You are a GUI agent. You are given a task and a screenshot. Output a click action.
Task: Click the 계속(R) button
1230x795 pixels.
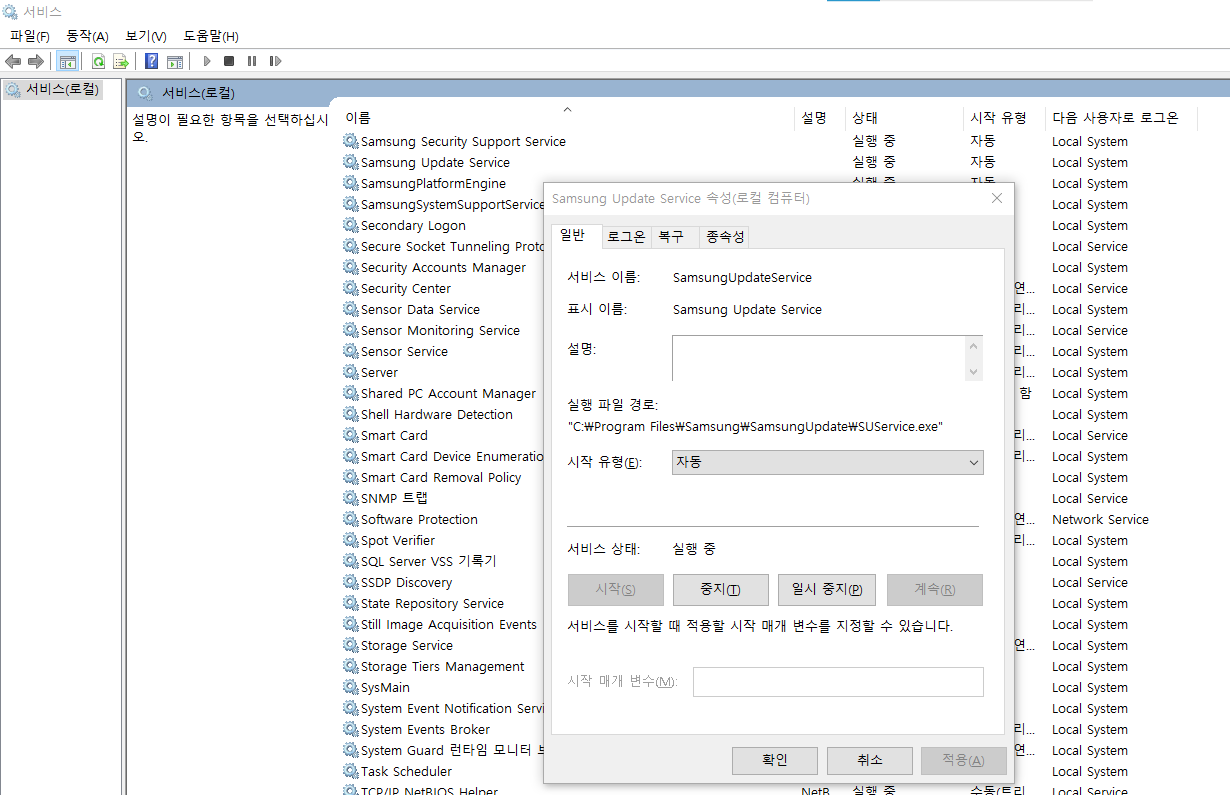pyautogui.click(x=935, y=589)
